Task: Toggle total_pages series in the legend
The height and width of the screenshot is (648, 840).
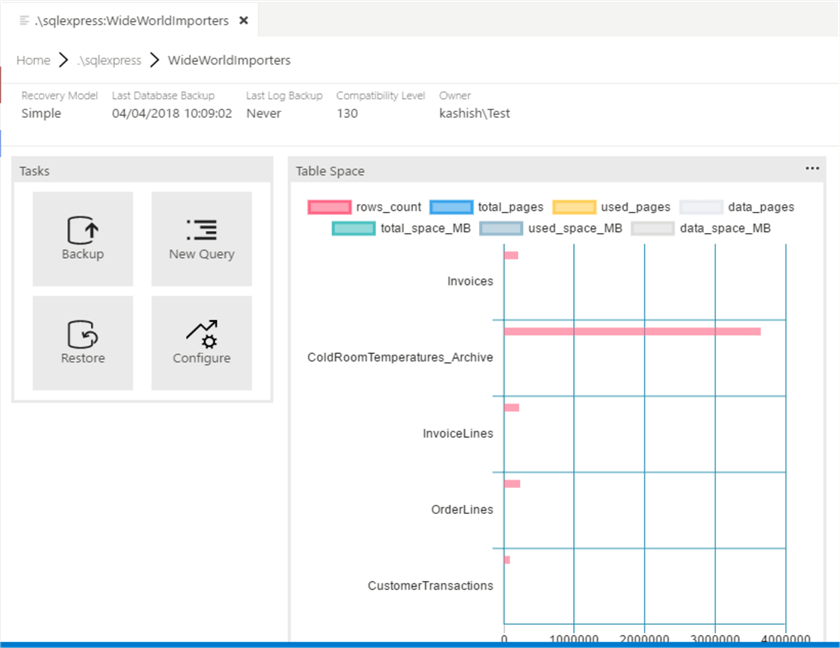Action: [x=451, y=207]
